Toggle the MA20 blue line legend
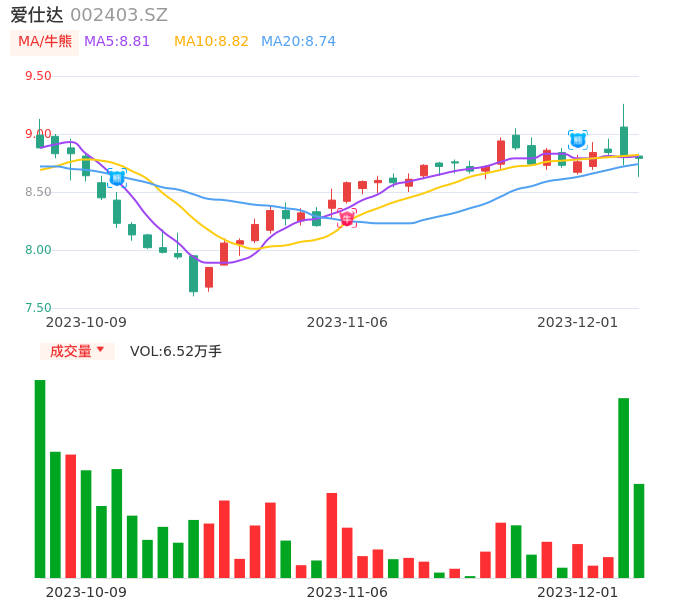686x606 pixels. [x=298, y=42]
